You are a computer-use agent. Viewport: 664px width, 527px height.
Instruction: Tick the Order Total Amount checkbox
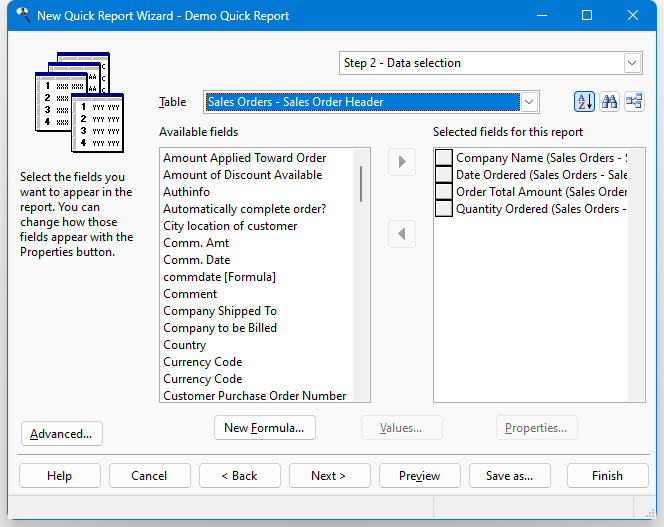coord(444,191)
